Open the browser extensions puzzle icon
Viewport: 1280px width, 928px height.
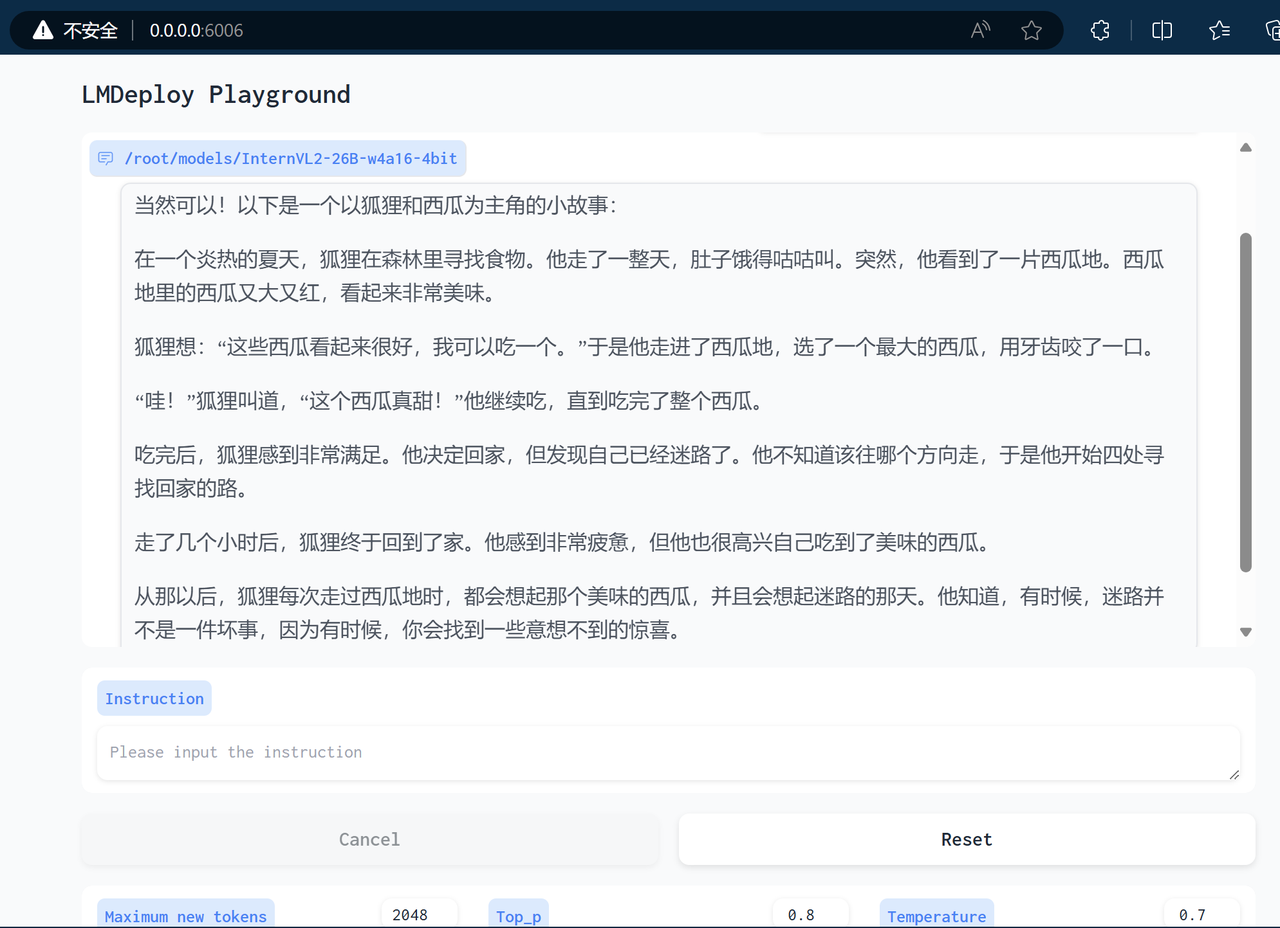pos(1100,30)
